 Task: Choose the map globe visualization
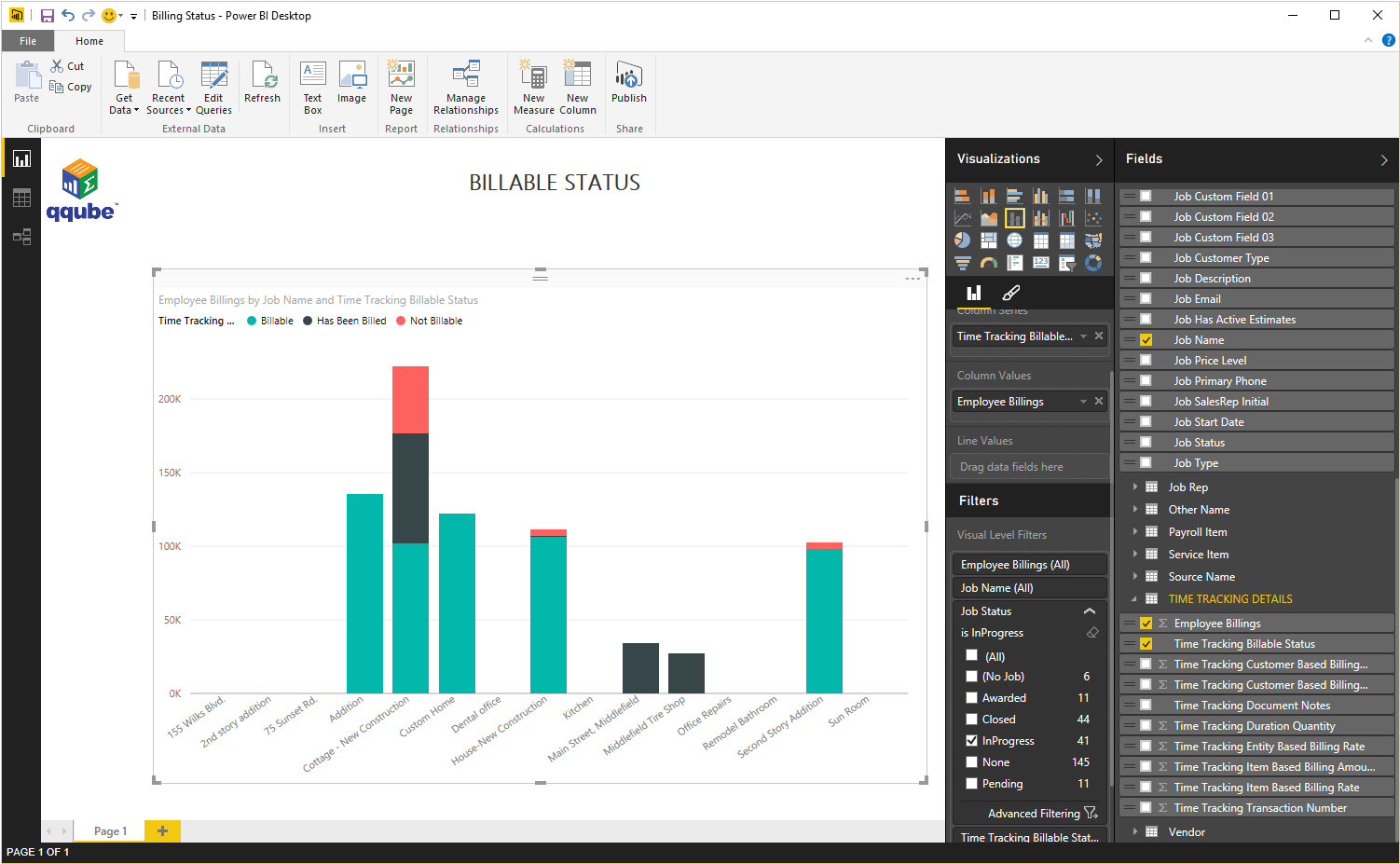point(1015,240)
